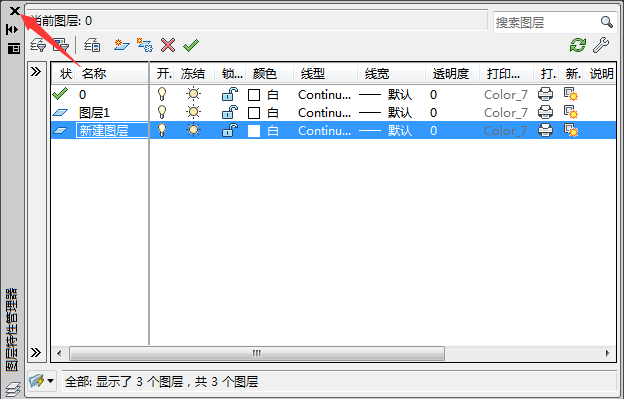Click New Layer Frozen in Viewports icon
Screen dimensions: 624x399
(x=144, y=45)
